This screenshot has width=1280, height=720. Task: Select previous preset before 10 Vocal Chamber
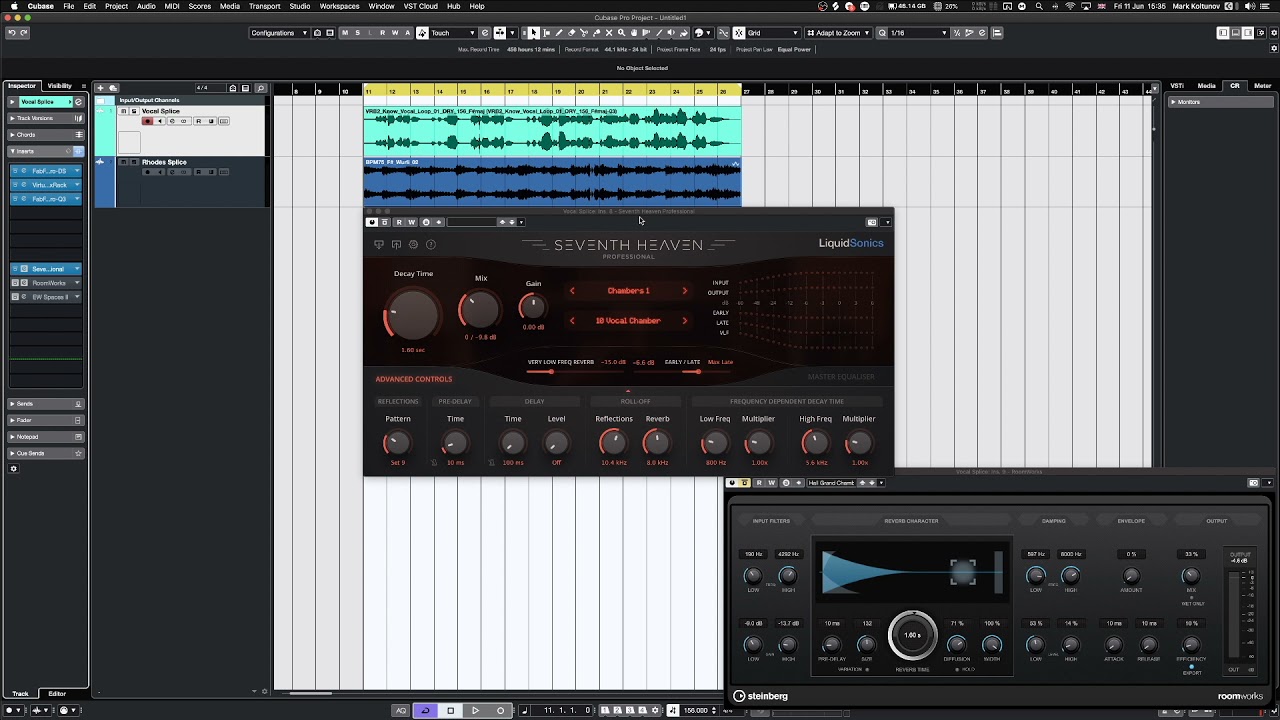[572, 321]
